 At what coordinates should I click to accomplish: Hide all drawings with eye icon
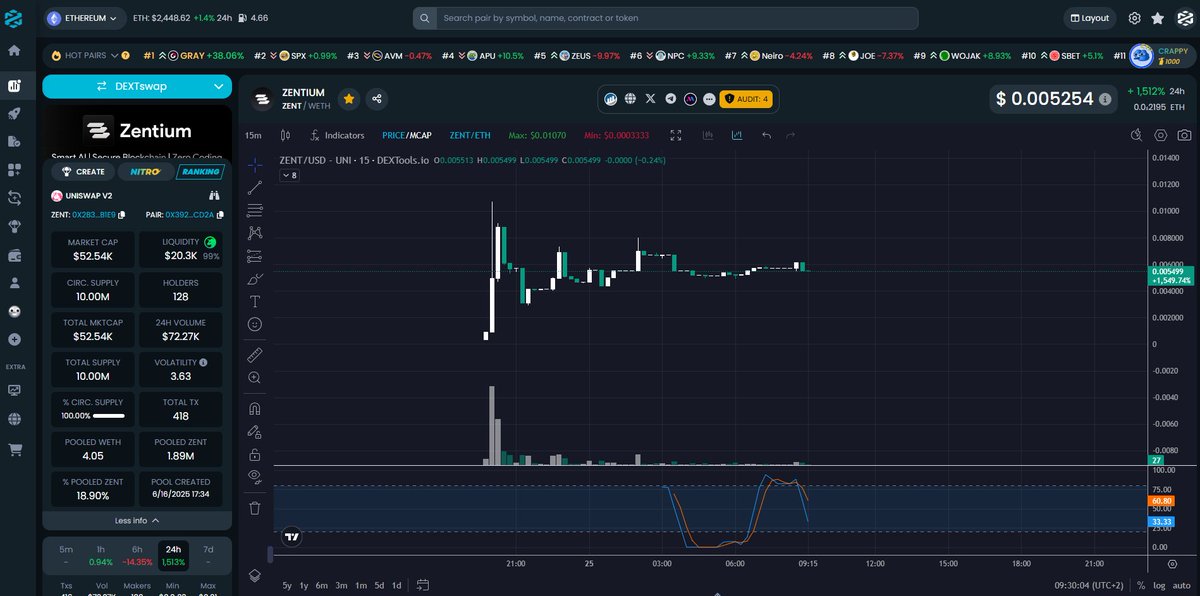click(255, 477)
